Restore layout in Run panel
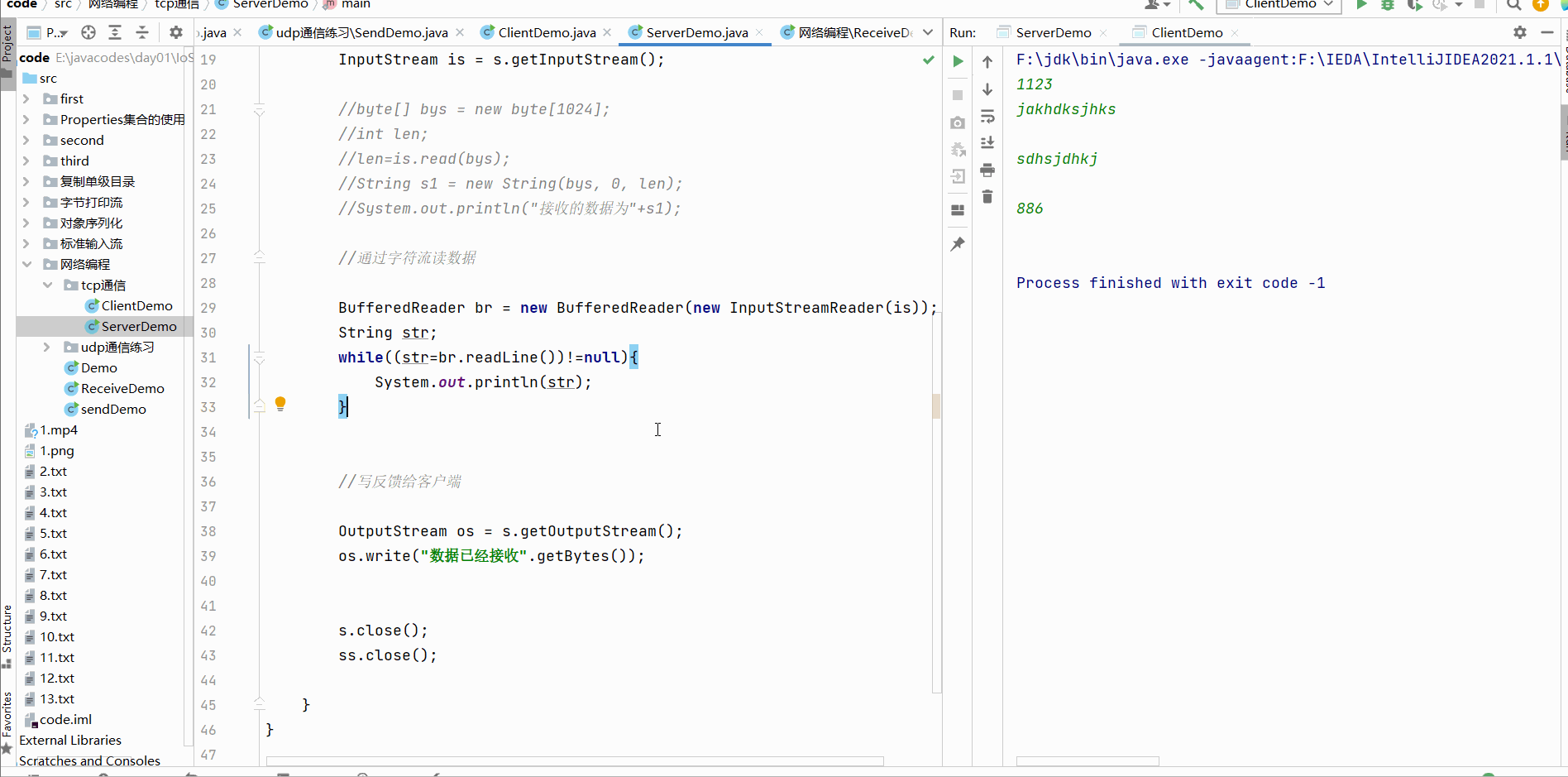The height and width of the screenshot is (777, 1568). pos(958,210)
